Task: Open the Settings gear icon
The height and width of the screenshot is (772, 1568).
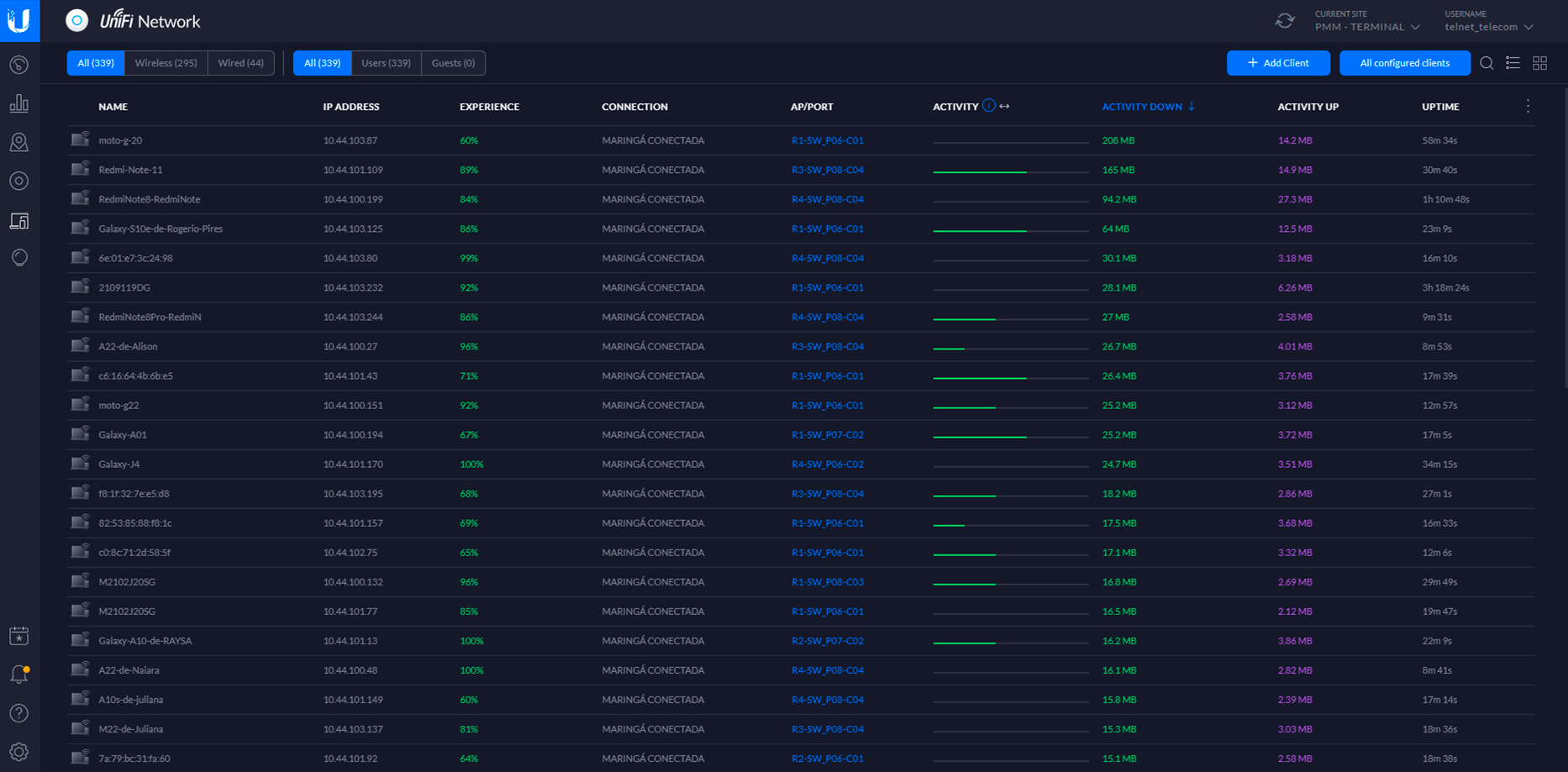Action: coord(19,752)
